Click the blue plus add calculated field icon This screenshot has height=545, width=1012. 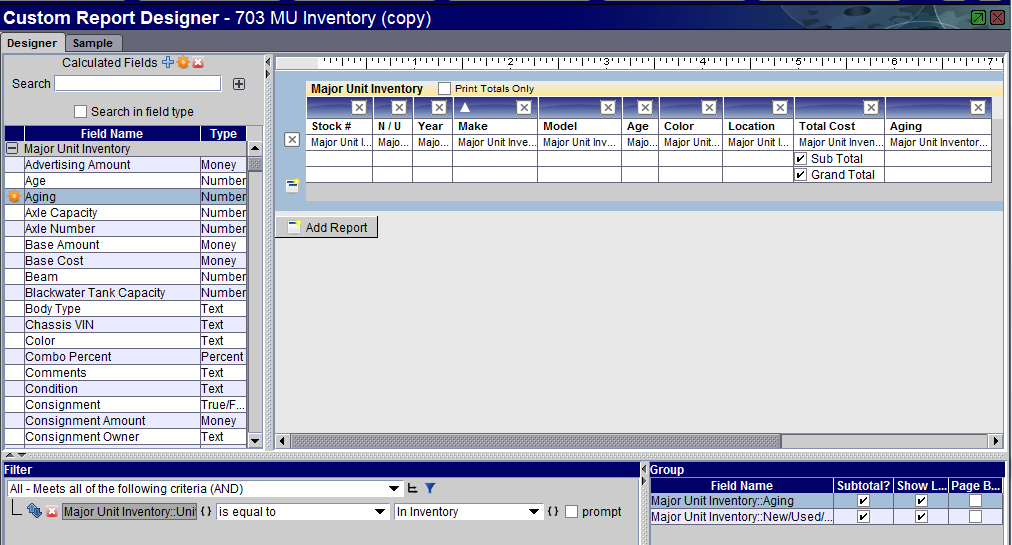[x=168, y=63]
